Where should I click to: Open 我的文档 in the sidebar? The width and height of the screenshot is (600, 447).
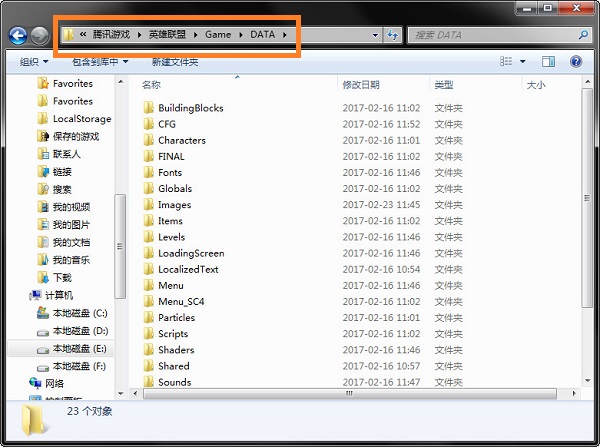[71, 242]
